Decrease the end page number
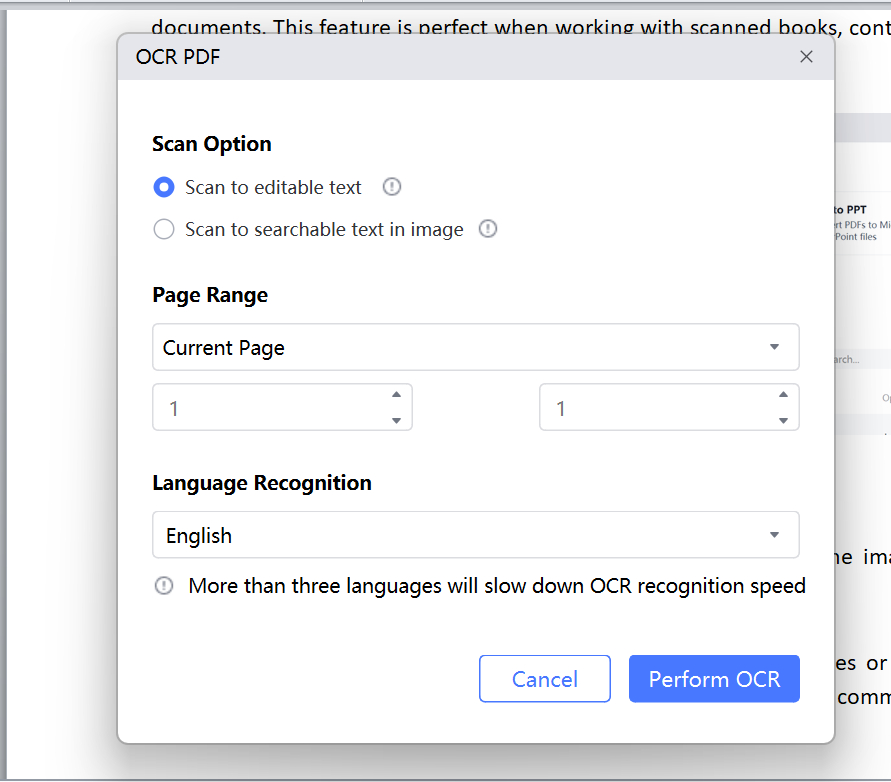Image resolution: width=891 pixels, height=782 pixels. click(783, 420)
